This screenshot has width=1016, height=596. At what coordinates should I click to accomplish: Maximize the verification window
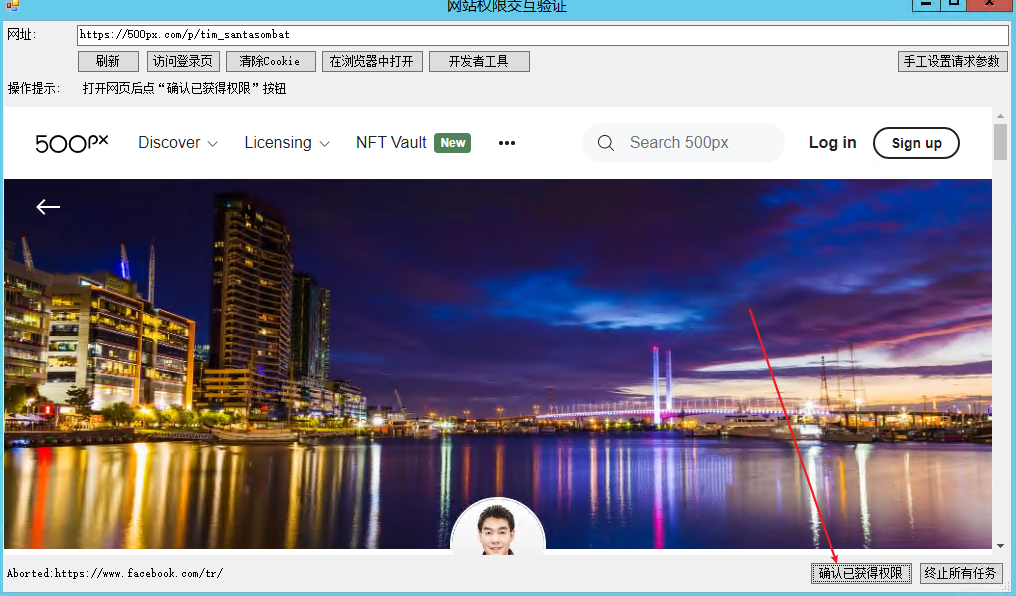tap(953, 5)
